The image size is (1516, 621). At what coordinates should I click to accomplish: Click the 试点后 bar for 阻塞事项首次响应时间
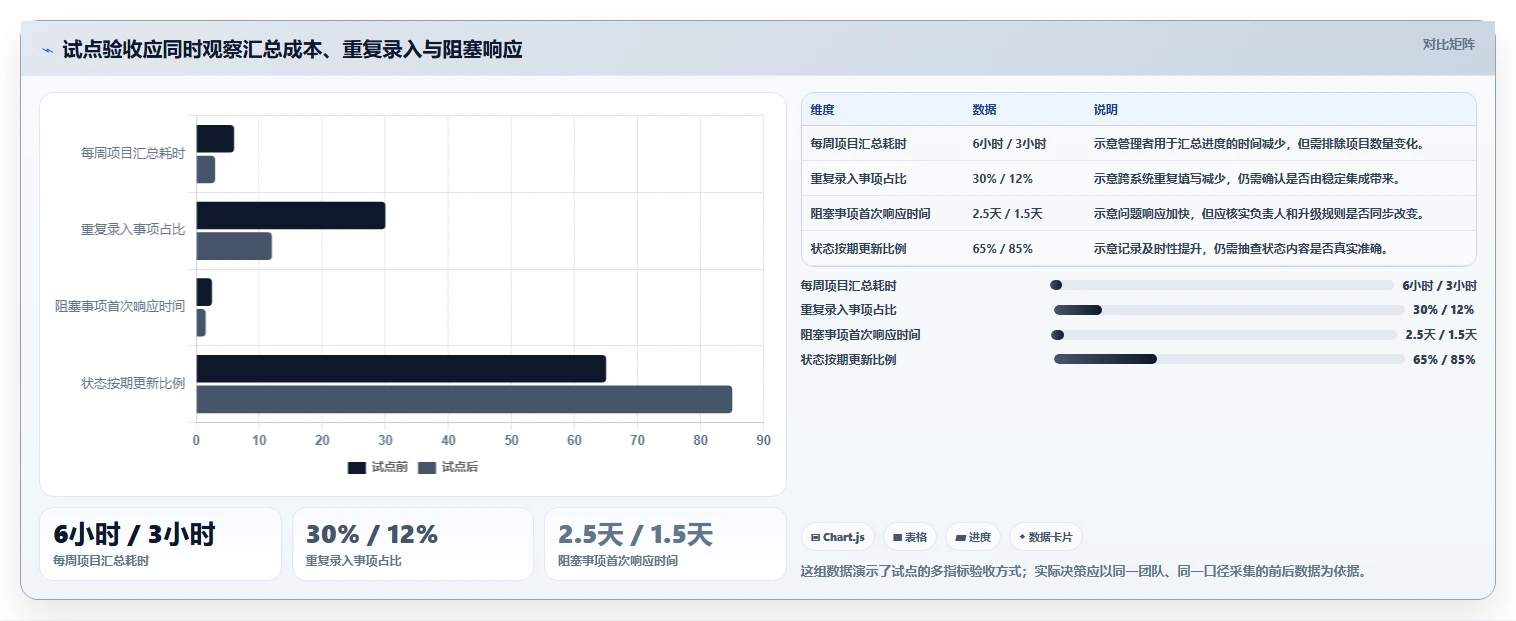[x=201, y=323]
